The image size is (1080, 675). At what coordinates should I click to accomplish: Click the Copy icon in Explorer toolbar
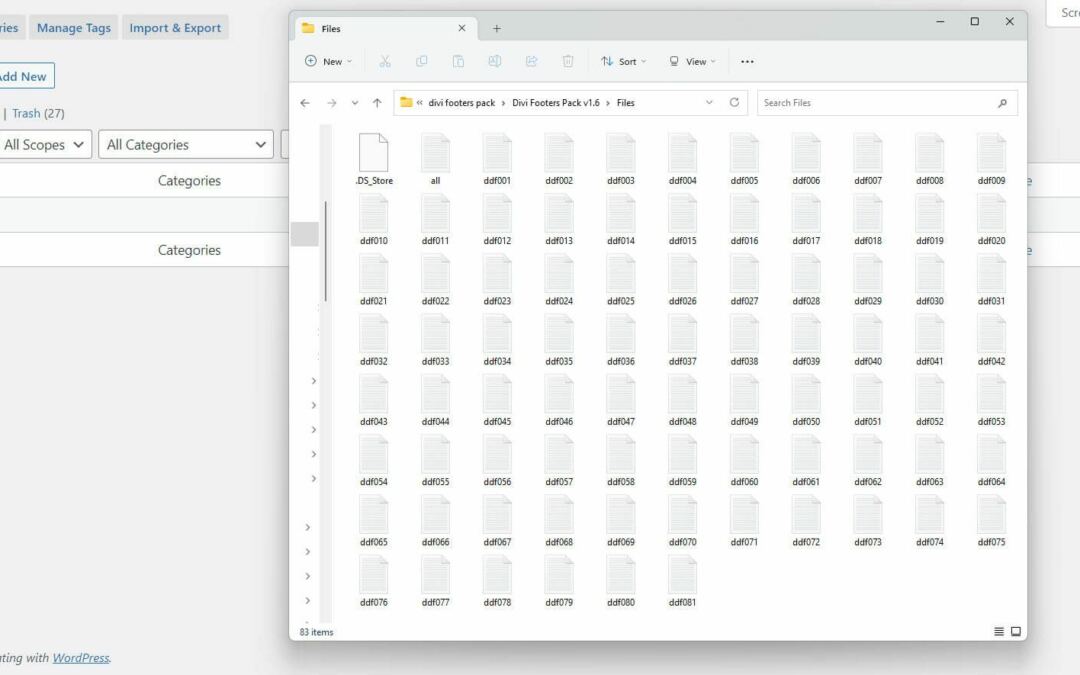pos(421,61)
